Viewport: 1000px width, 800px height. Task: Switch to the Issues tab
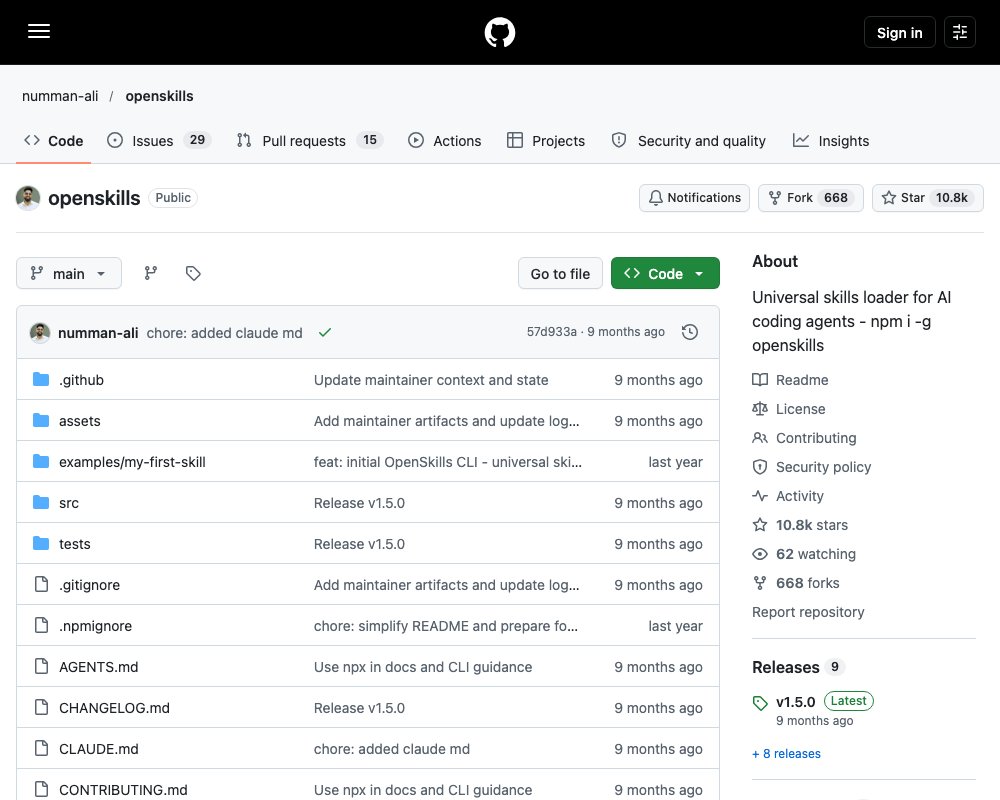coord(159,141)
